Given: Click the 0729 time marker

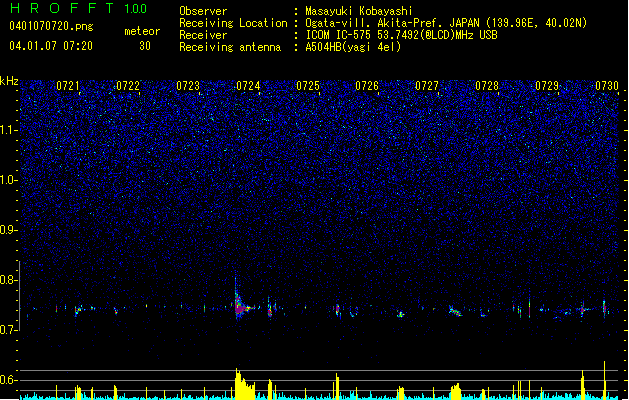Looking at the screenshot, I should (x=547, y=86).
